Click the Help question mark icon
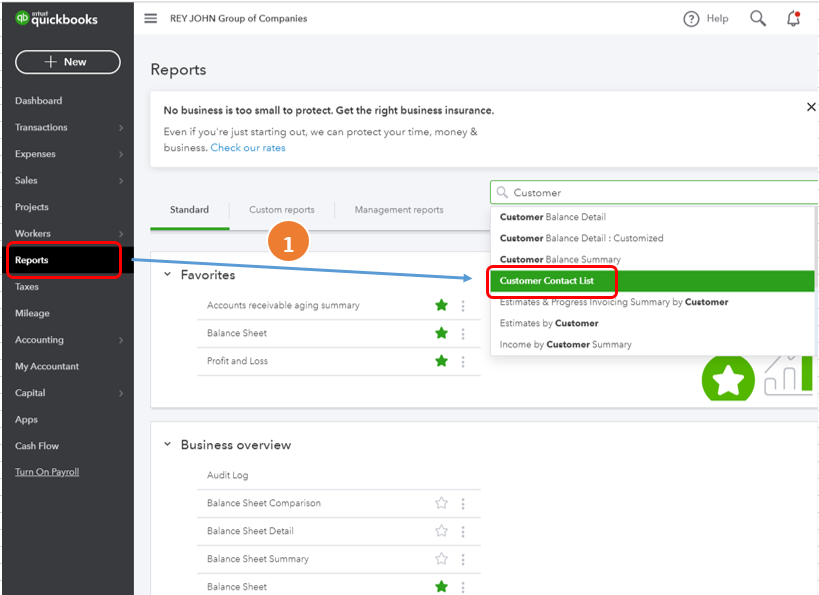The width and height of the screenshot is (819, 595). pos(691,19)
